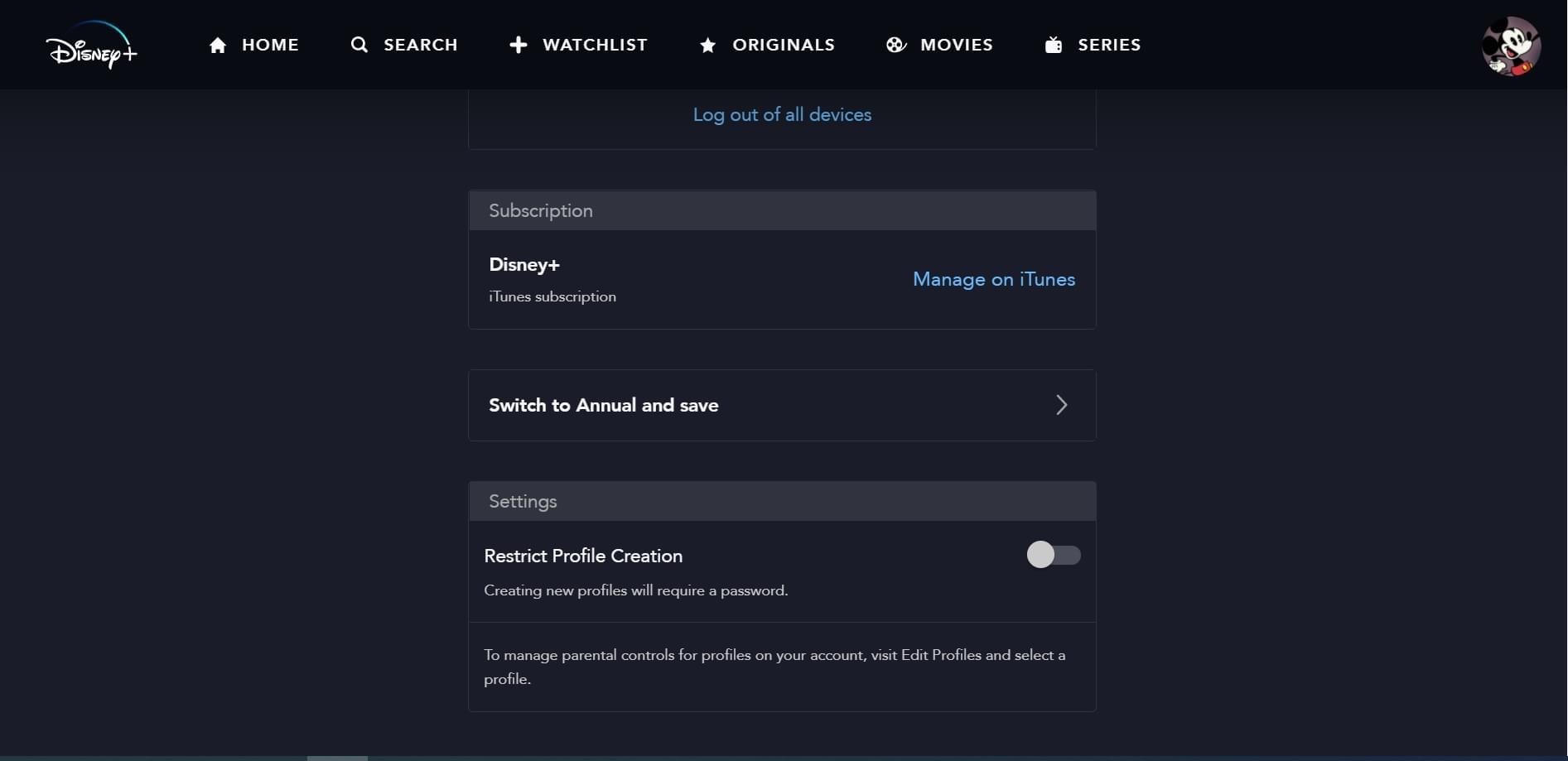The width and height of the screenshot is (1568, 761).
Task: Click the Log out of all devices link
Action: 782,114
